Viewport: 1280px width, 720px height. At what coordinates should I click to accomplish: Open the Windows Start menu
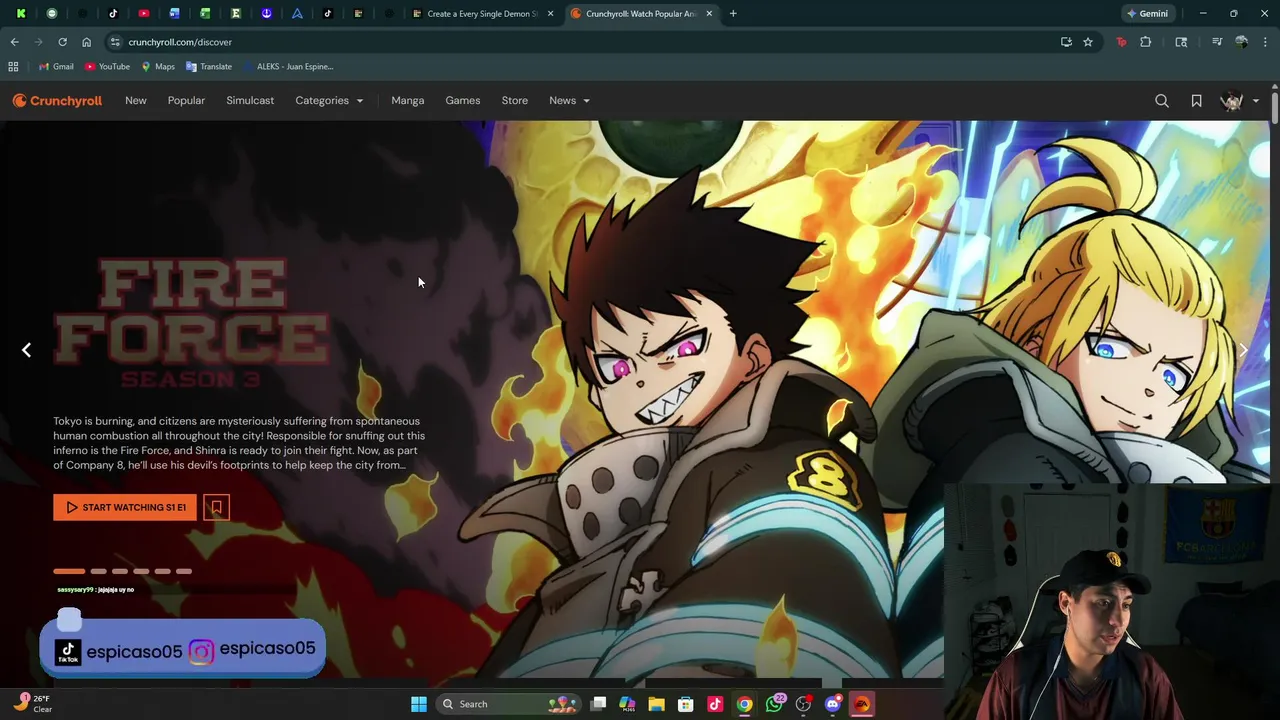(x=419, y=704)
